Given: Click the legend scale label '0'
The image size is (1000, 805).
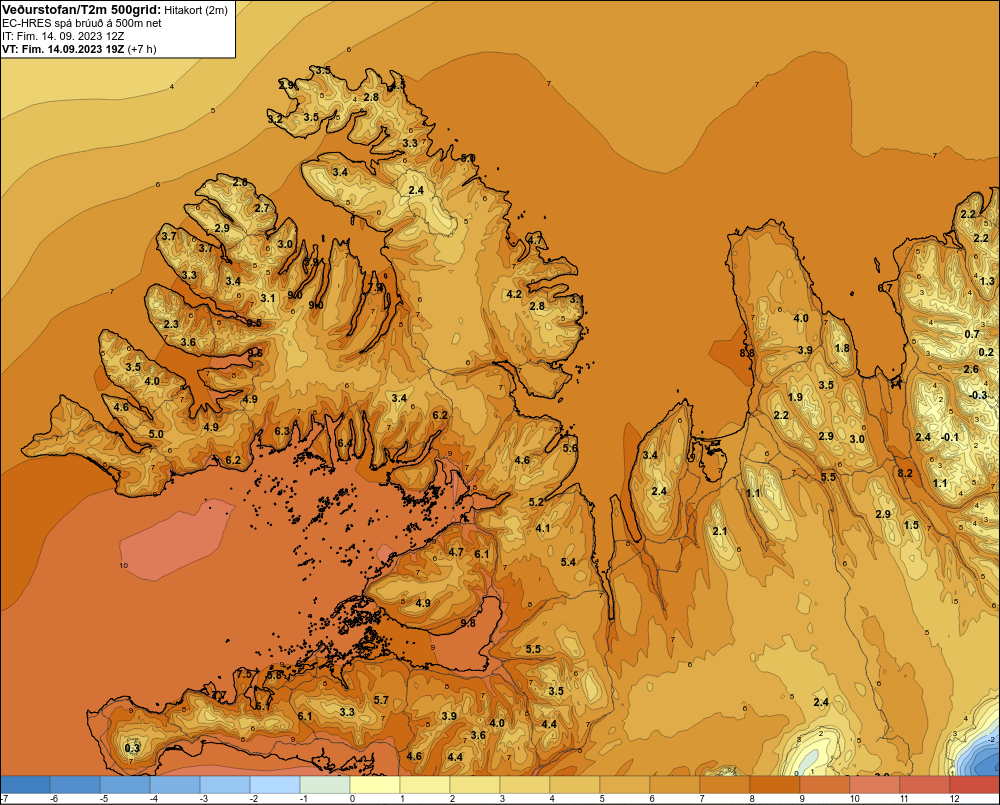Looking at the screenshot, I should tap(352, 799).
